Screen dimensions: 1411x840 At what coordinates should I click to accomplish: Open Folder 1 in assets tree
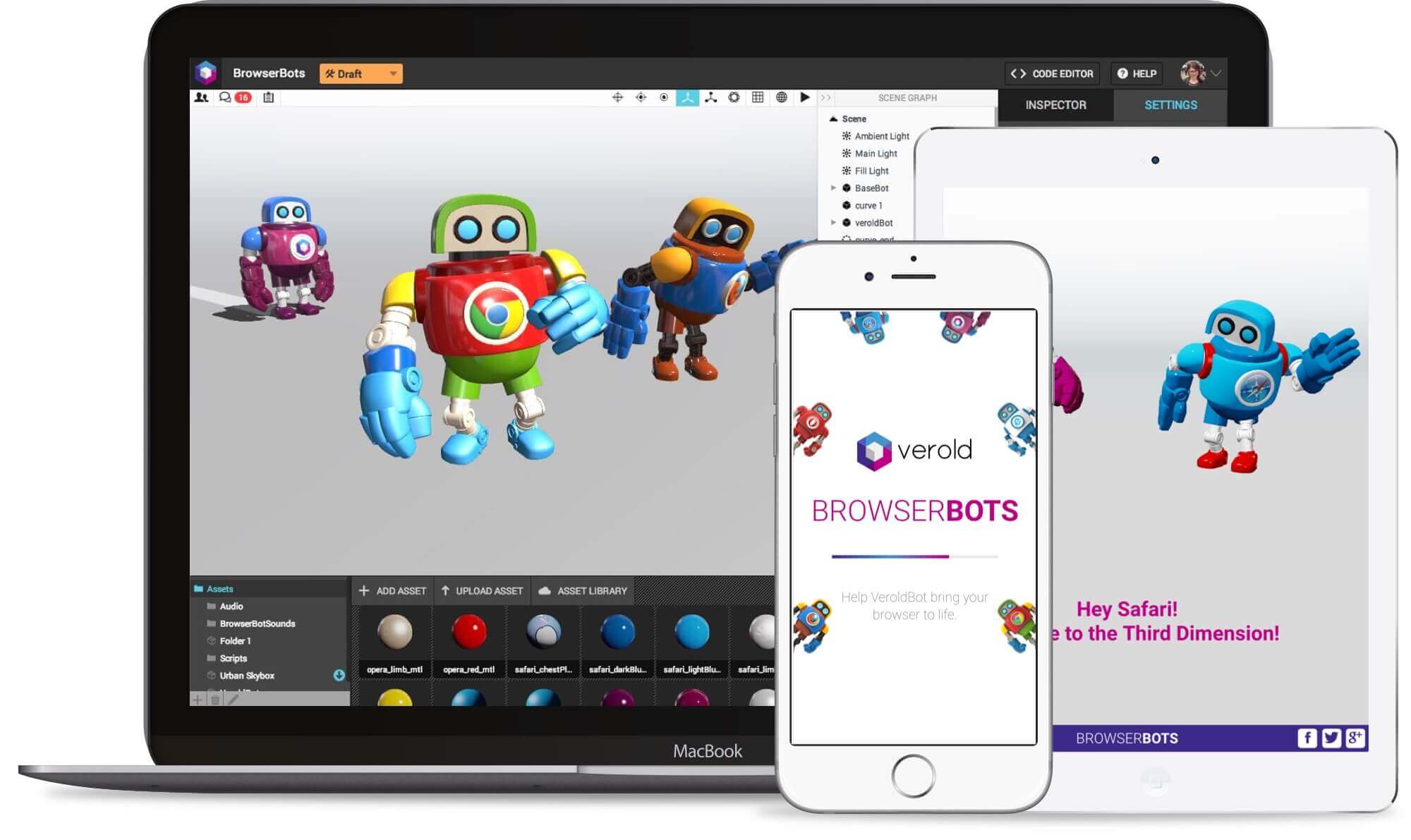click(x=229, y=641)
